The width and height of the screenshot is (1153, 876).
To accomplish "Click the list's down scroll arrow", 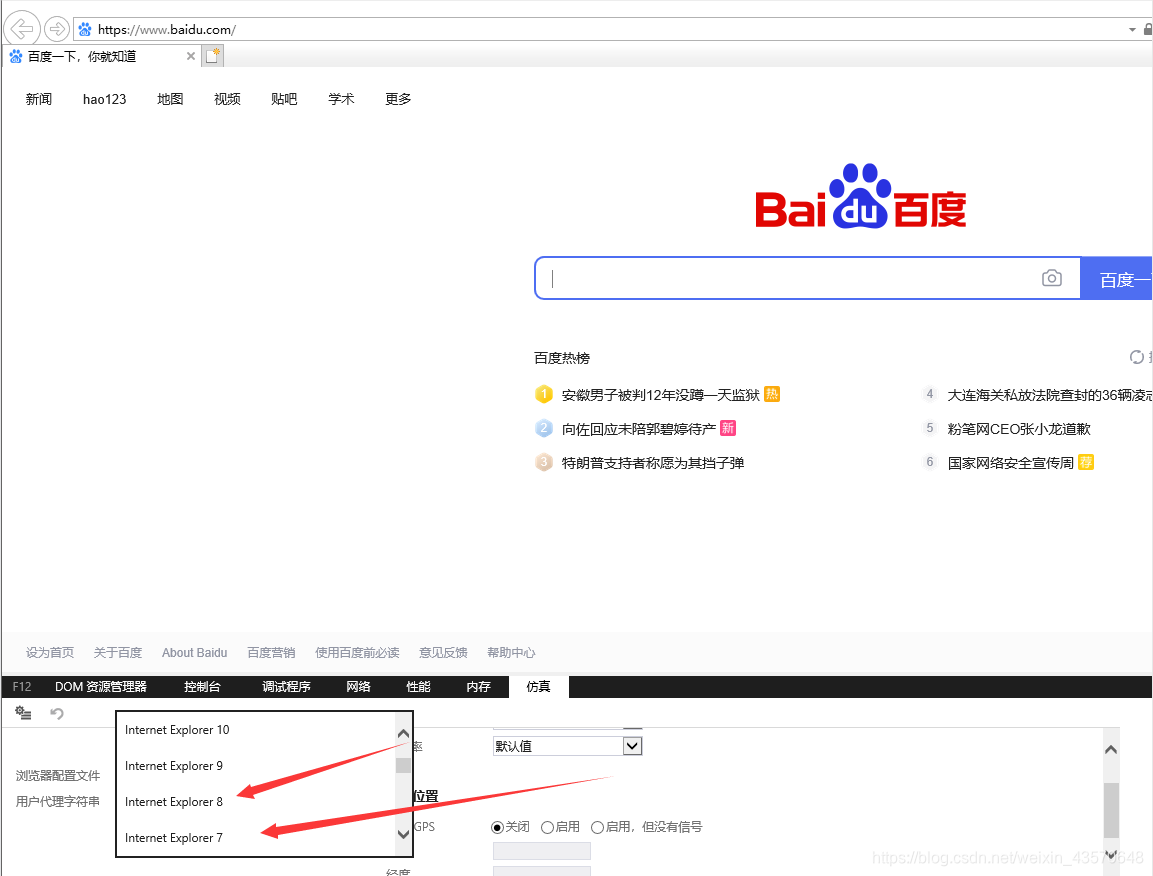I will click(403, 834).
